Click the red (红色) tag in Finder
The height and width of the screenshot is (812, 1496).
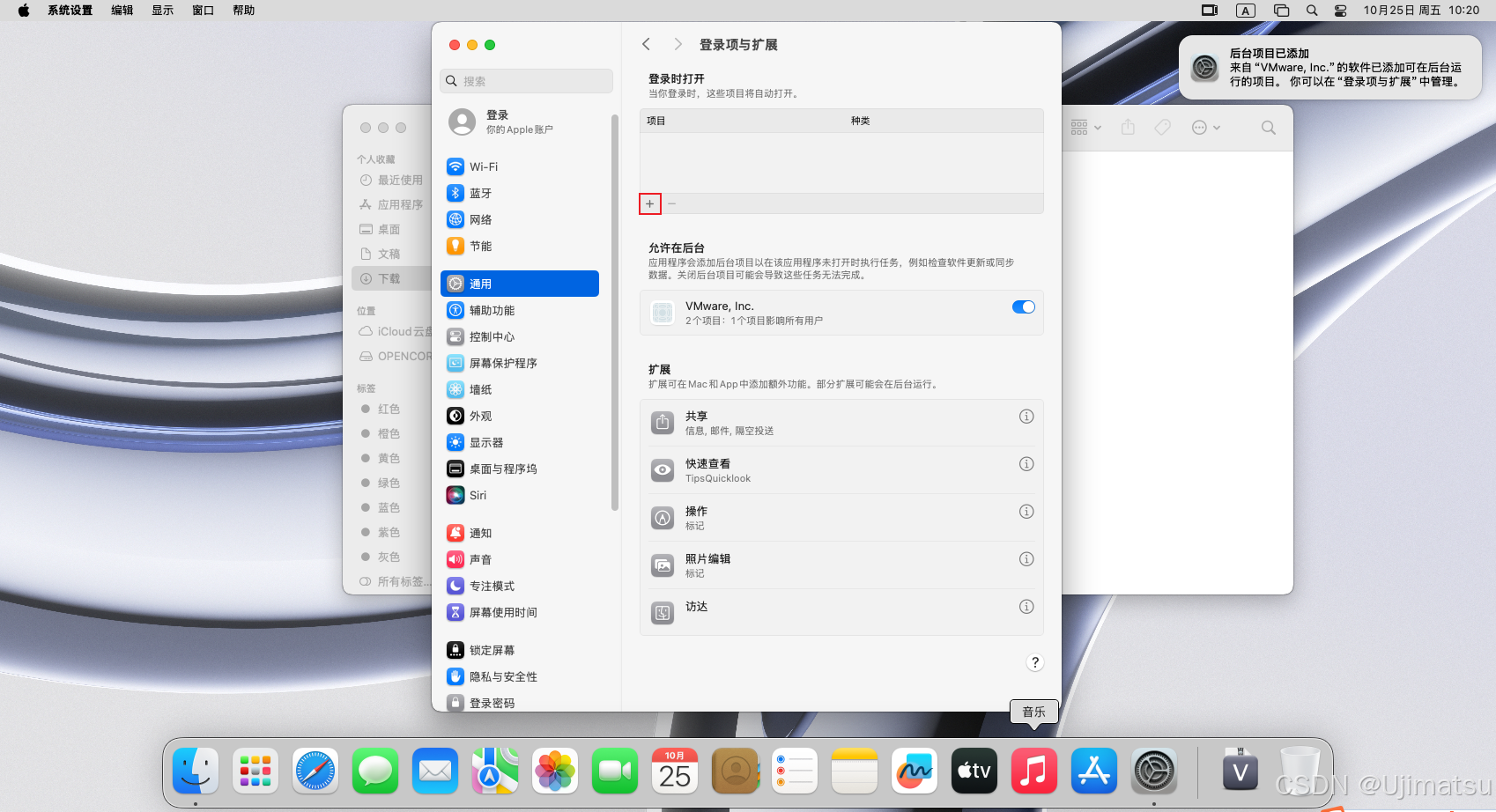click(x=381, y=409)
